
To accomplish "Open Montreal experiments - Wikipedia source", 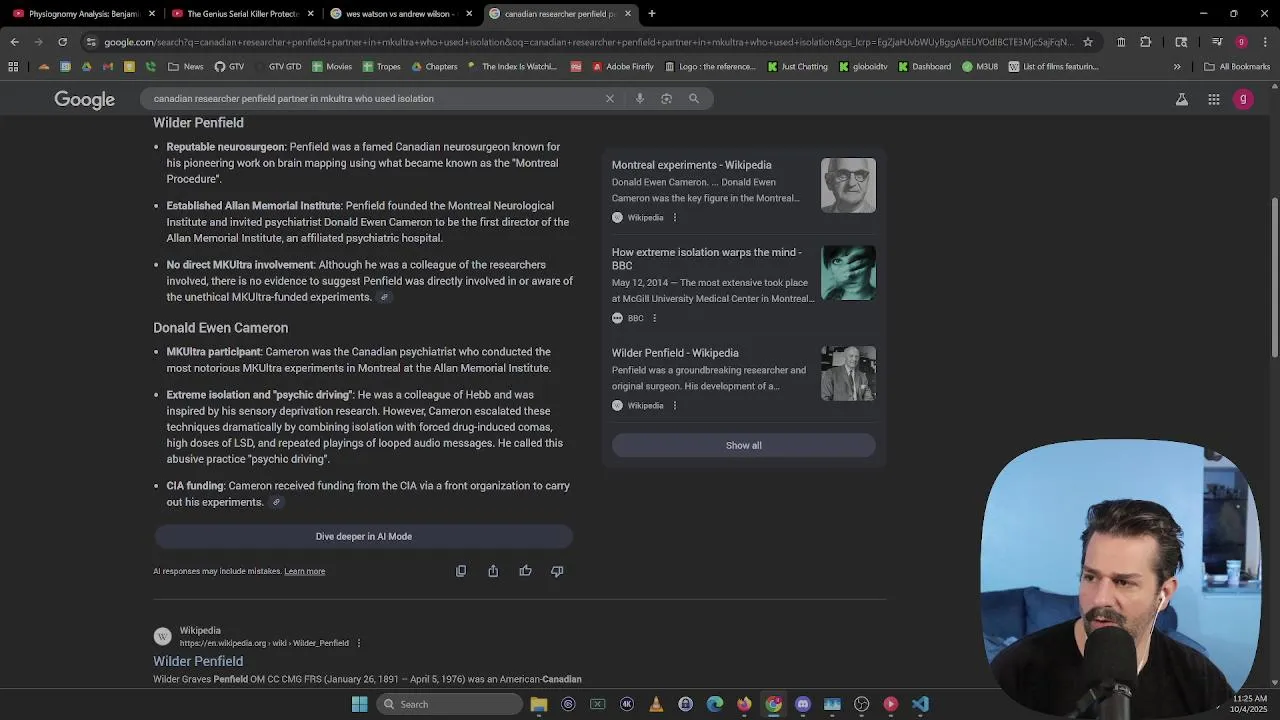I will (692, 165).
